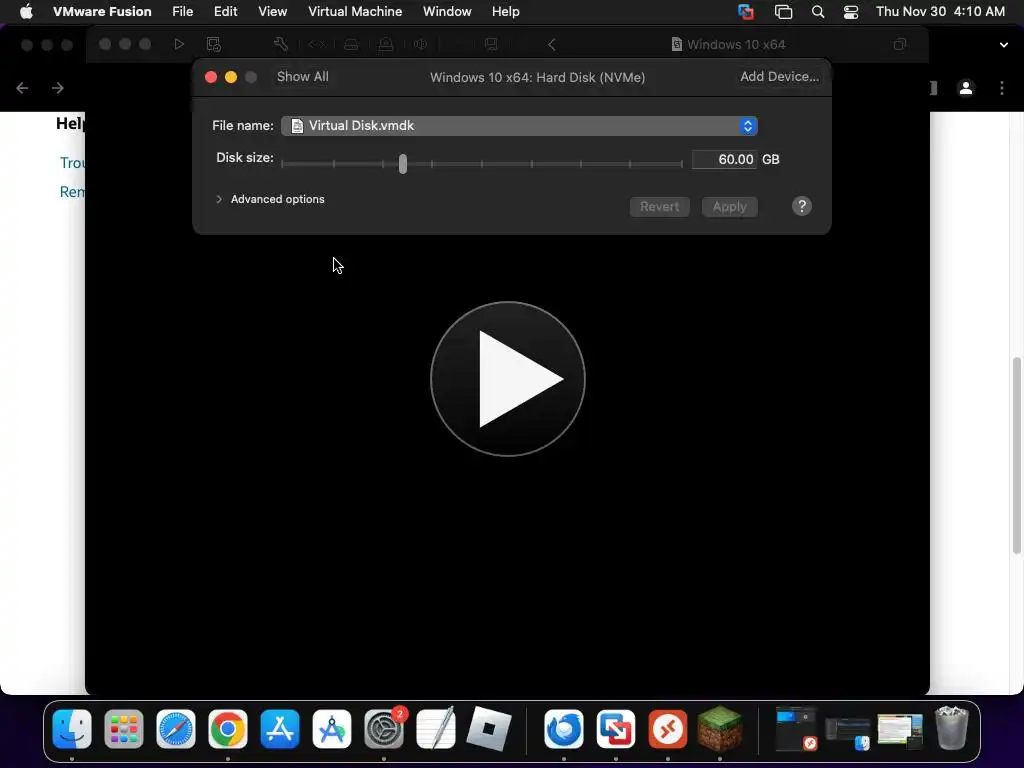Click the Apply button

[729, 206]
